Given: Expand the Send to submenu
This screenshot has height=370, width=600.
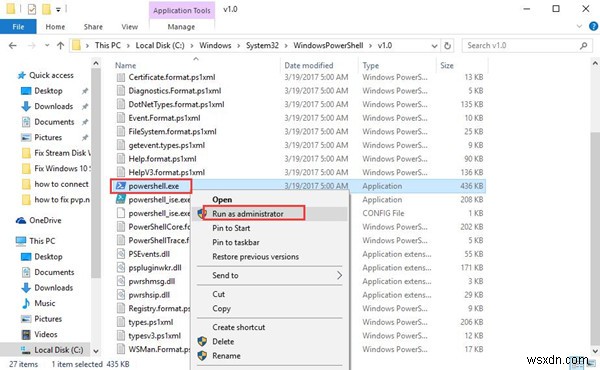Looking at the screenshot, I should pyautogui.click(x=270, y=275).
